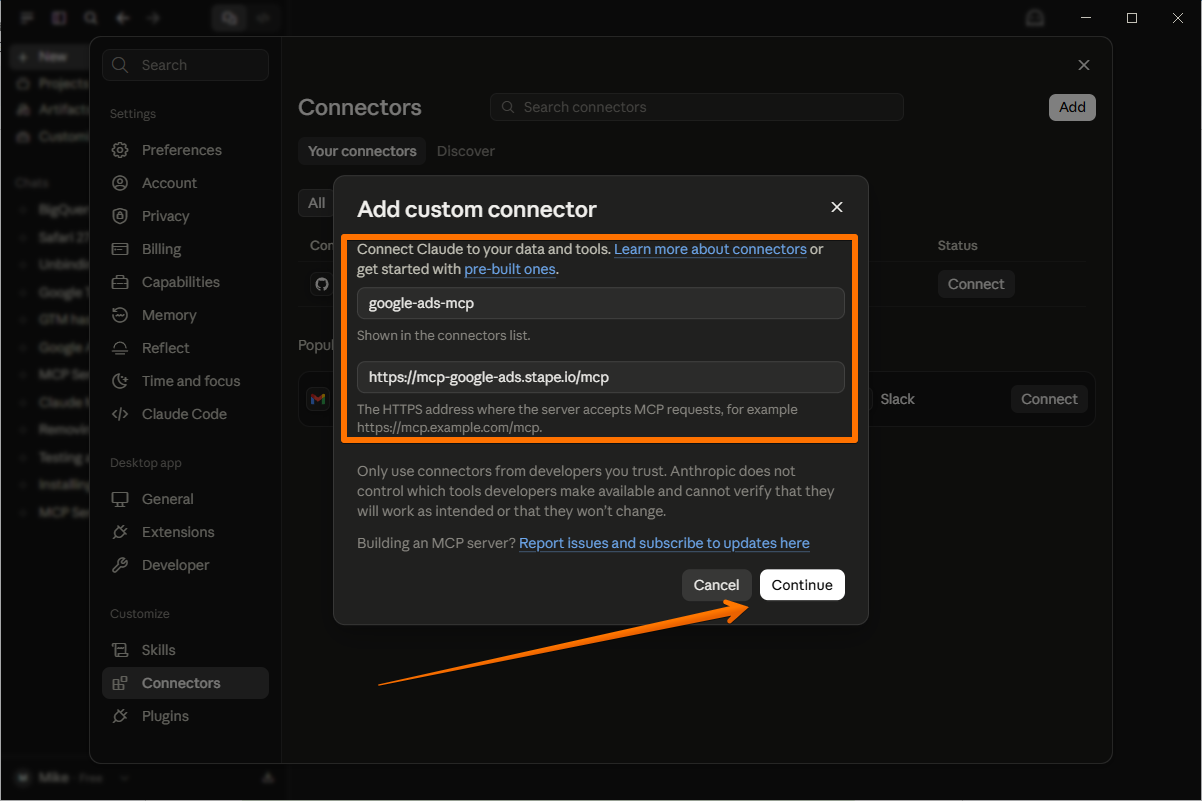Close the settings window with X

pos(1084,65)
